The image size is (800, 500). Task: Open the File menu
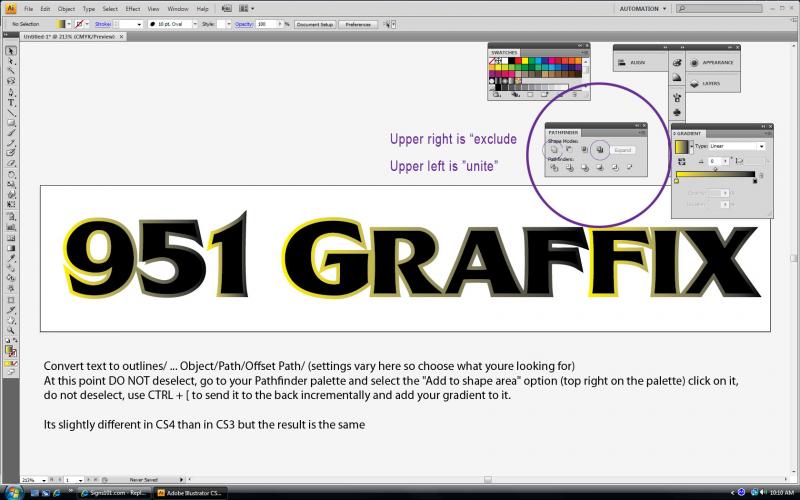coord(29,9)
